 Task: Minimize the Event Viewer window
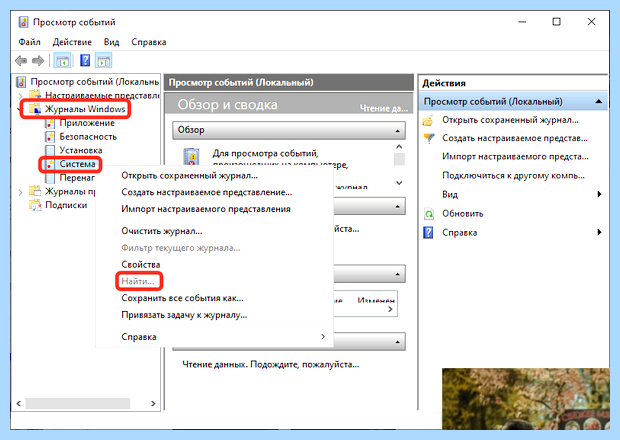(522, 22)
